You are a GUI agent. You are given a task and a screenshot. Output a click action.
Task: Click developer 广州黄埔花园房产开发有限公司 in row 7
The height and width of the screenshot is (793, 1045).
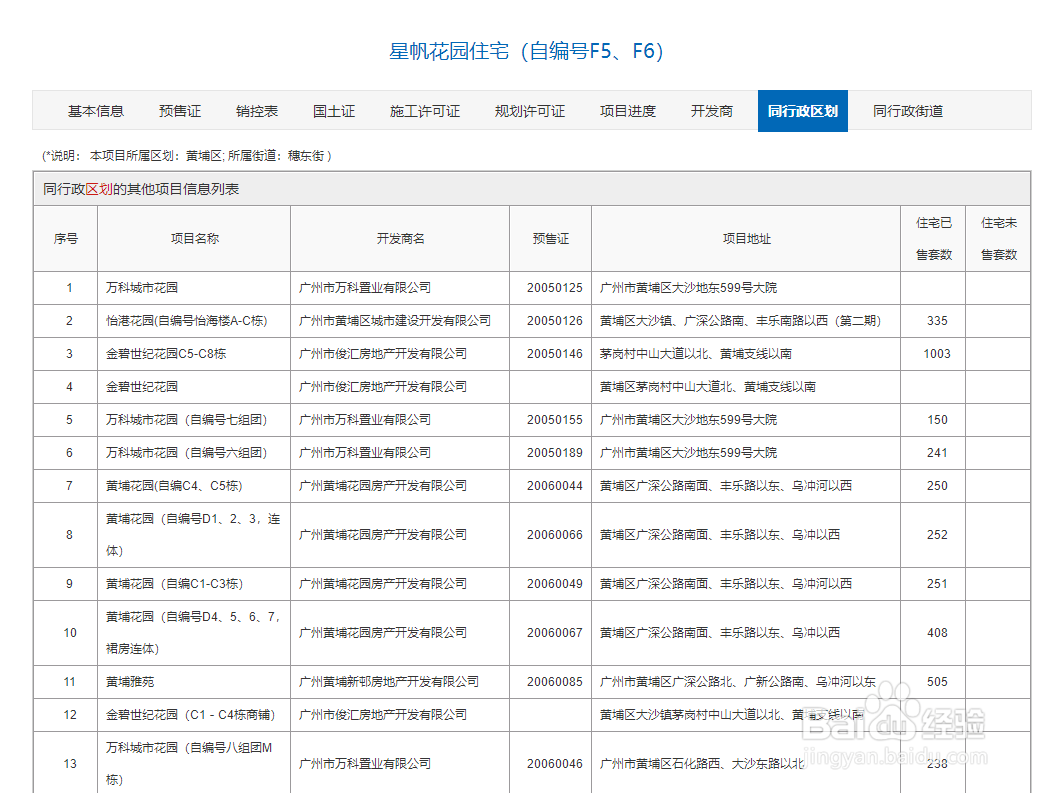[383, 486]
